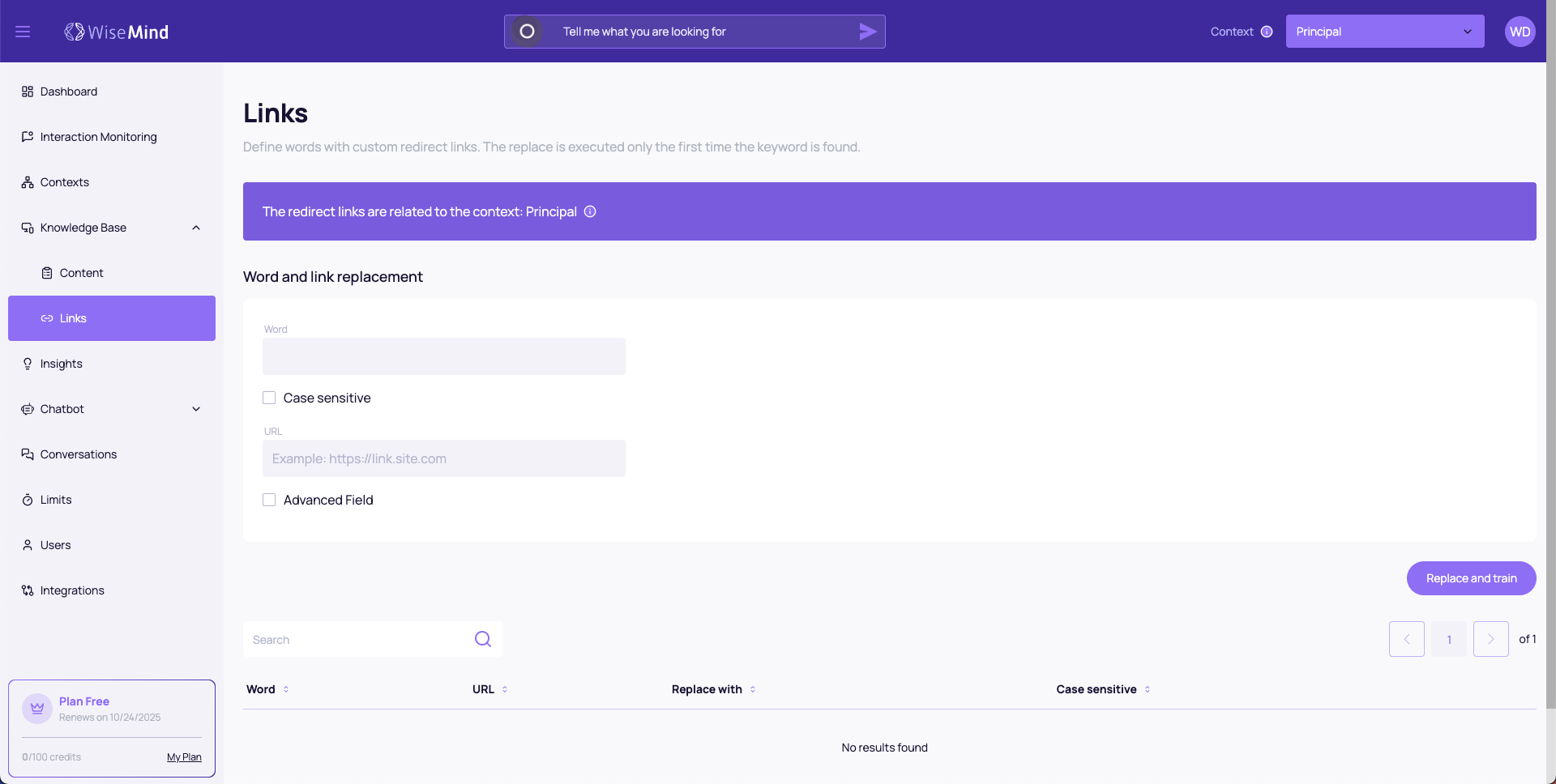Image resolution: width=1556 pixels, height=784 pixels.
Task: Click the WiseMind logo
Action: coord(117,32)
